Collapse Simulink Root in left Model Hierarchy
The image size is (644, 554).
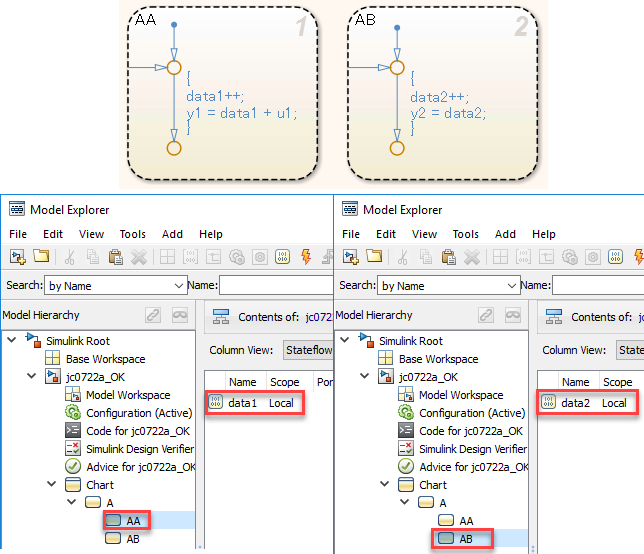pos(12,340)
